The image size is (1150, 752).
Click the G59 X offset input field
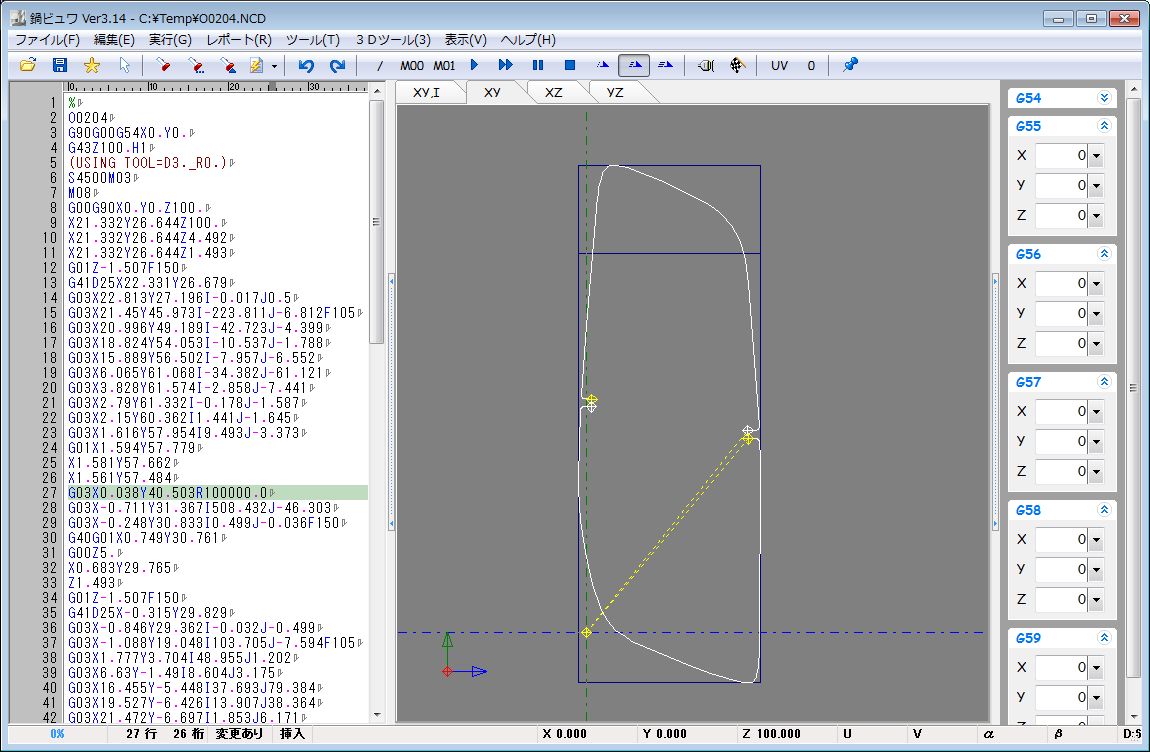coord(1061,668)
